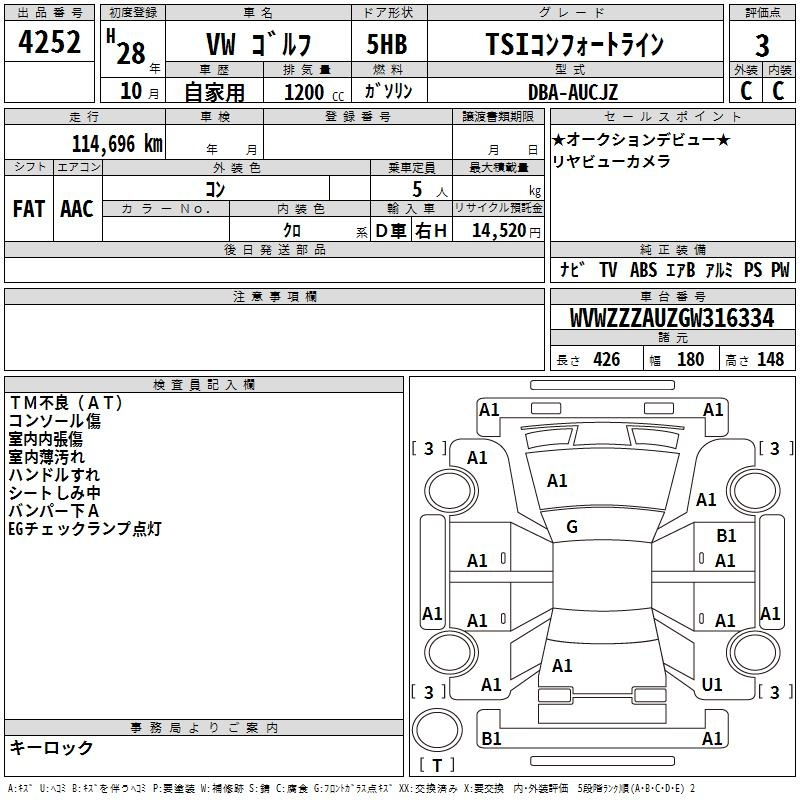Click the リヤビューカメラ sales point
Screen dimensions: 800x800
tap(612, 161)
